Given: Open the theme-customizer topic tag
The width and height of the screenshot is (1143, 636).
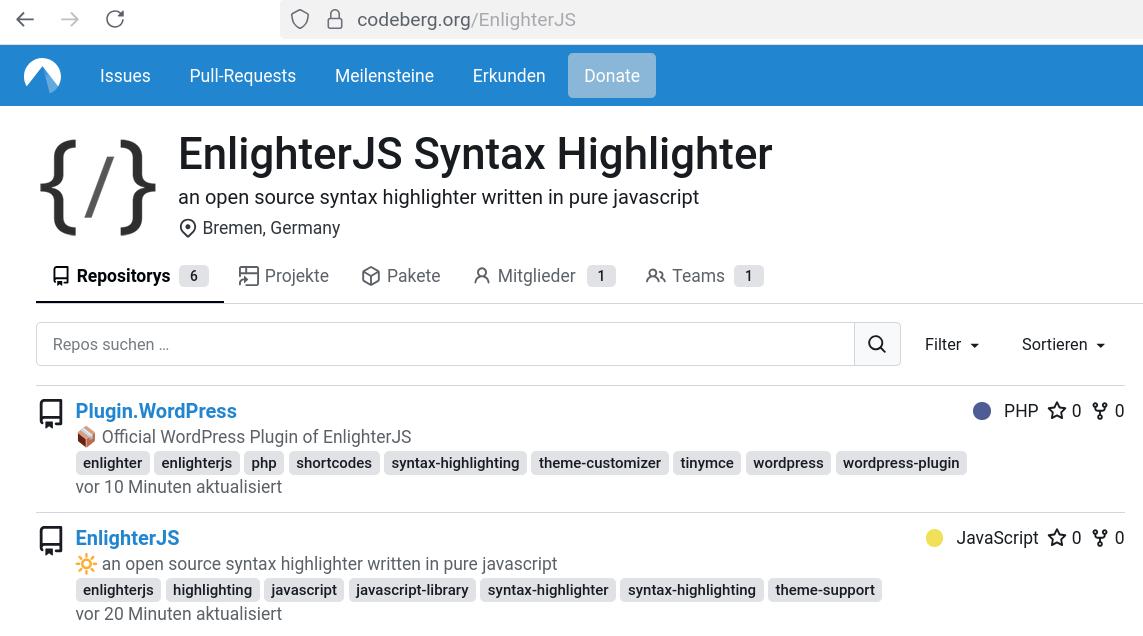Looking at the screenshot, I should [x=600, y=463].
